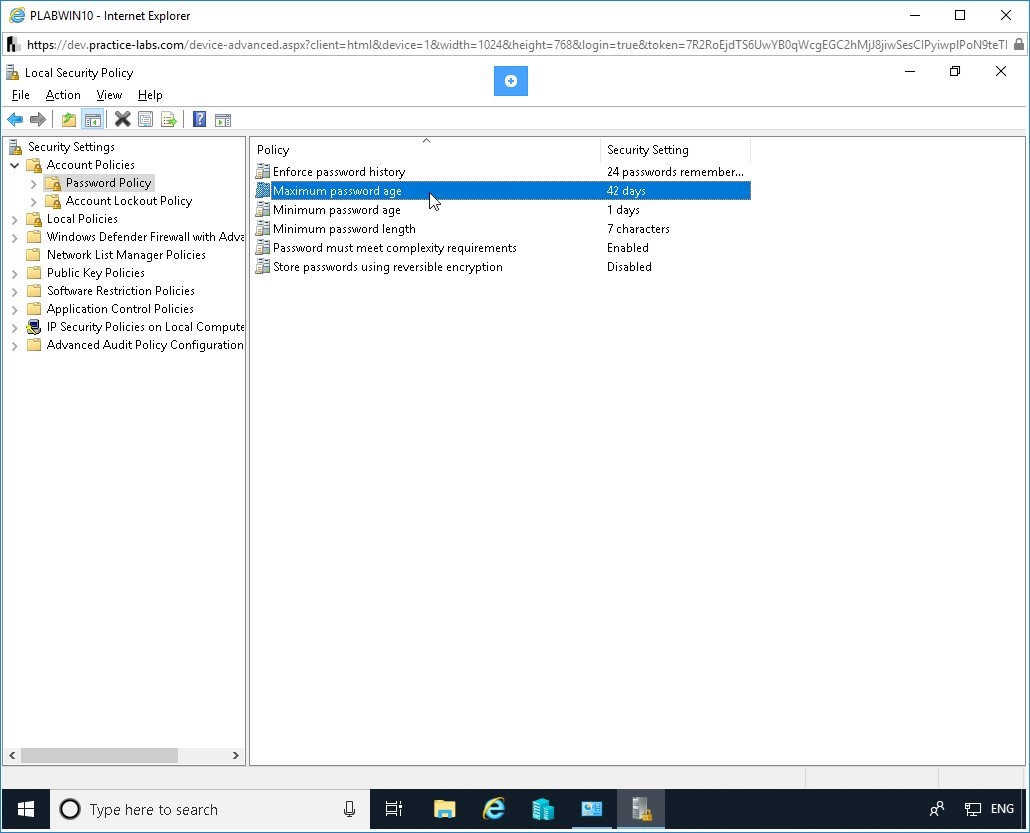This screenshot has height=833, width=1030.
Task: Expand Windows Defender Firewall tree node
Action: click(x=14, y=237)
